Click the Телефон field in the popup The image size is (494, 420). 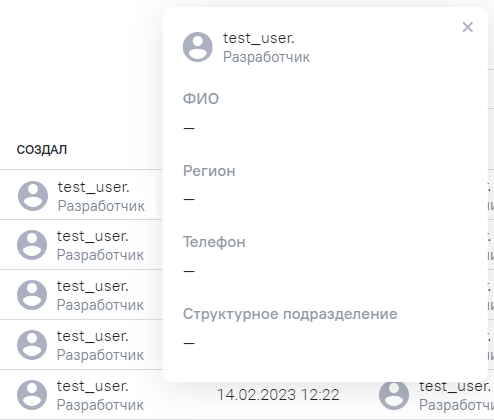[214, 242]
